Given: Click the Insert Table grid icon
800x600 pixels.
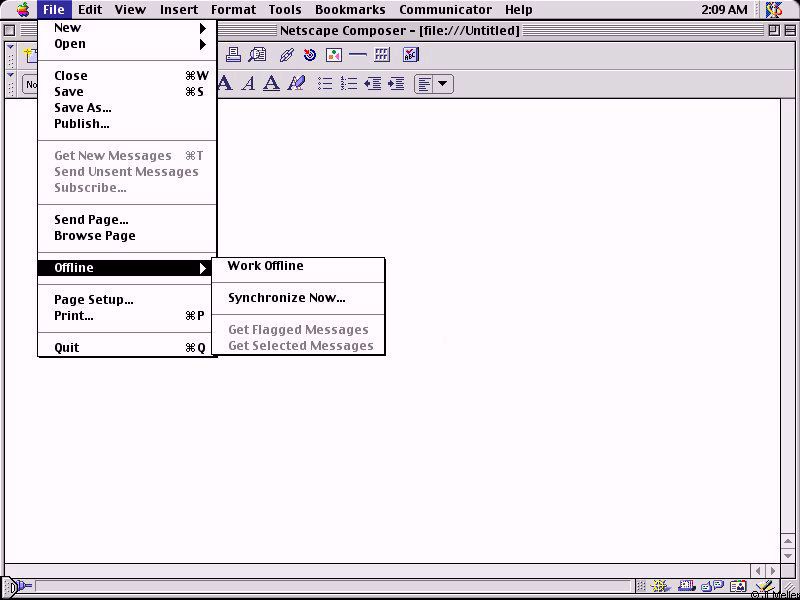Looking at the screenshot, I should 382,55.
